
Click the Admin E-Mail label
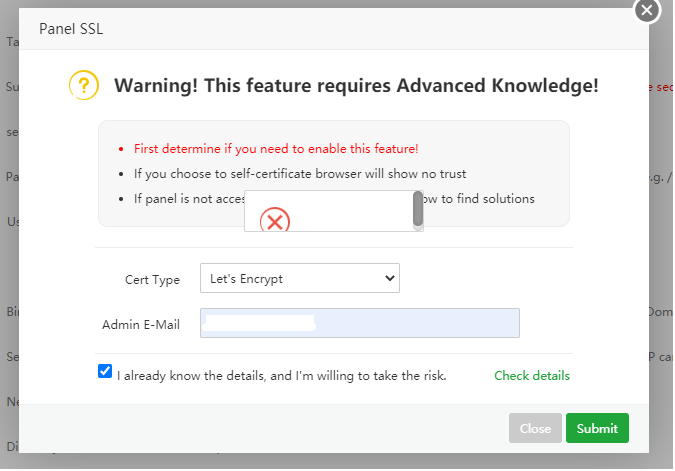pos(141,324)
